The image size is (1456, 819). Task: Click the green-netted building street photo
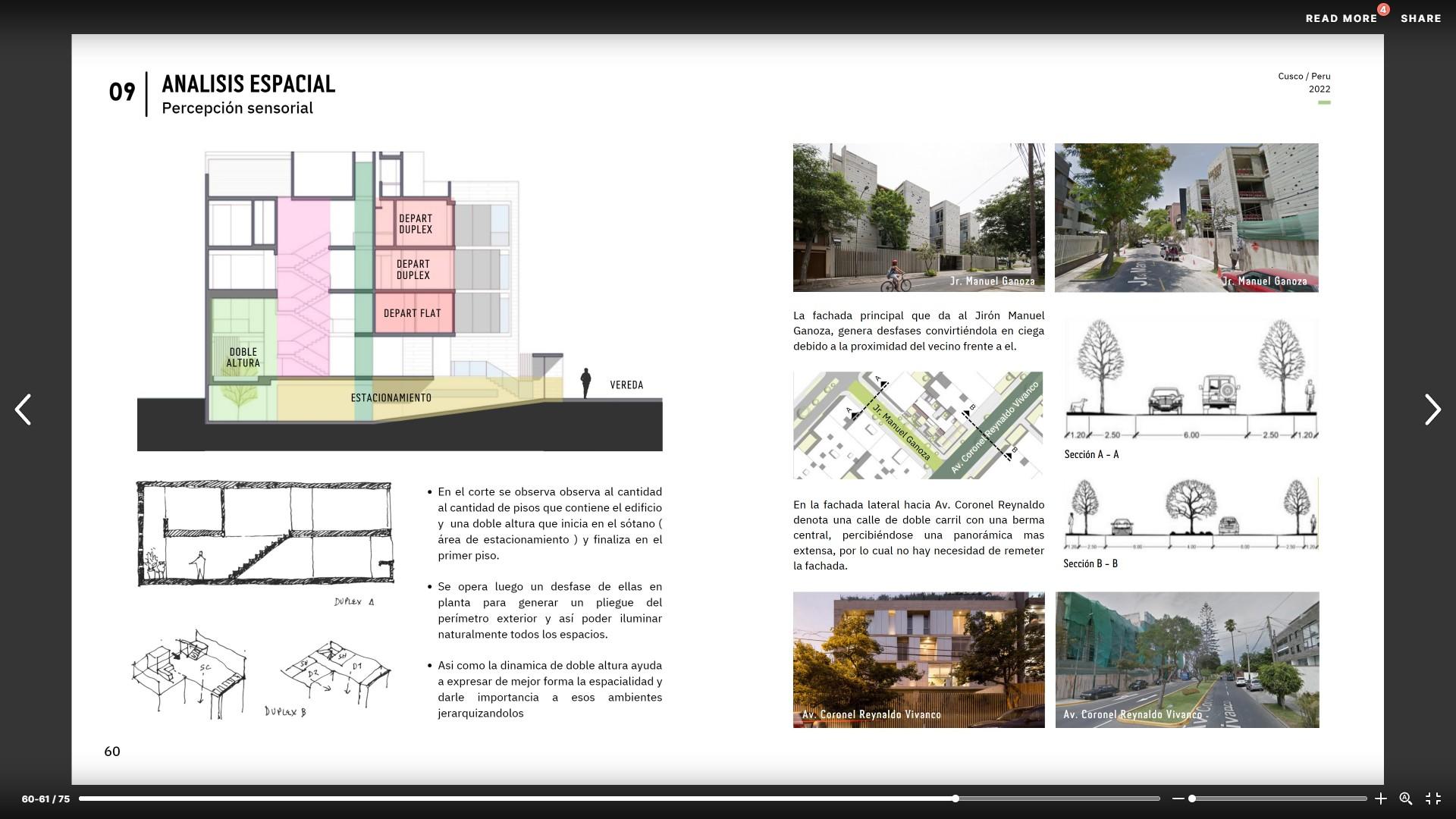1187,660
